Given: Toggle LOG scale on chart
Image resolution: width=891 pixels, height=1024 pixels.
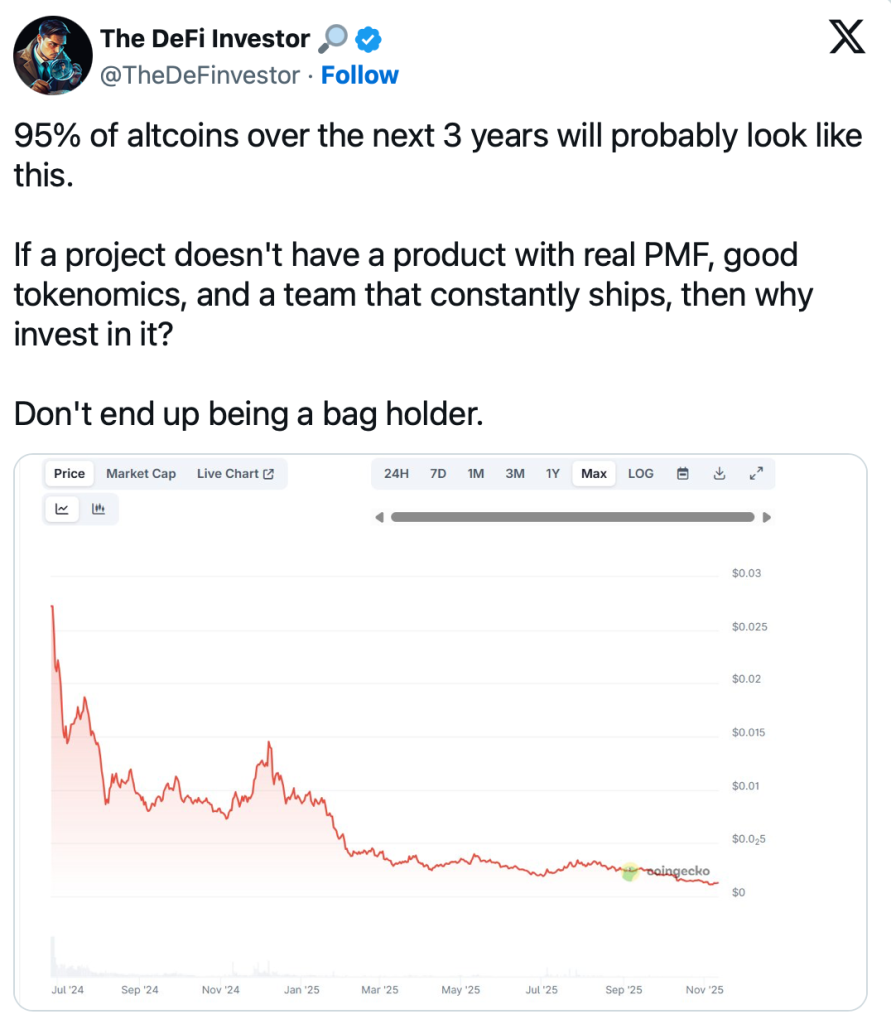Looking at the screenshot, I should pyautogui.click(x=641, y=474).
